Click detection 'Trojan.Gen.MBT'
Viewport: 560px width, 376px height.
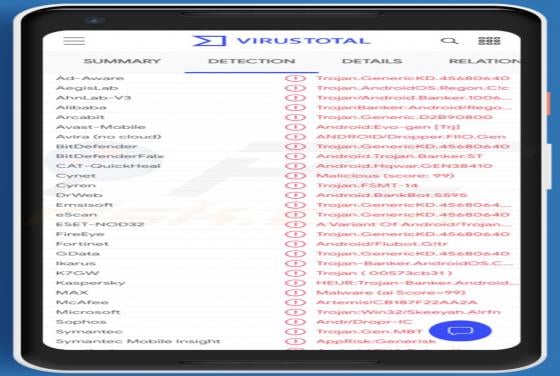click(x=369, y=332)
